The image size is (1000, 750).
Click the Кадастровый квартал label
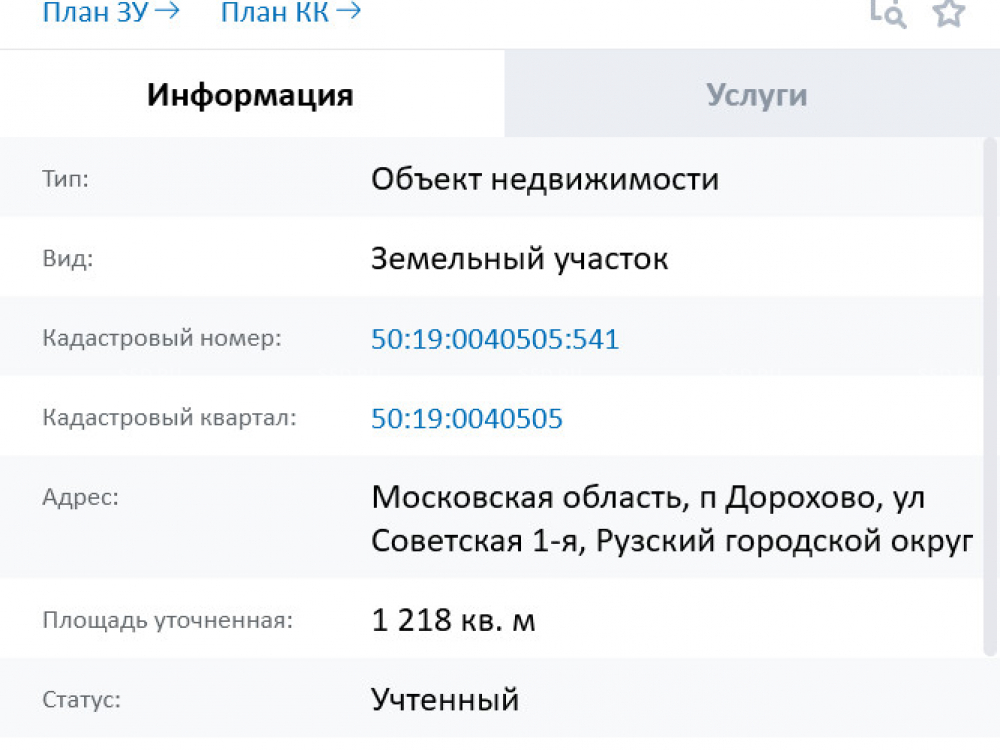pyautogui.click(x=169, y=417)
